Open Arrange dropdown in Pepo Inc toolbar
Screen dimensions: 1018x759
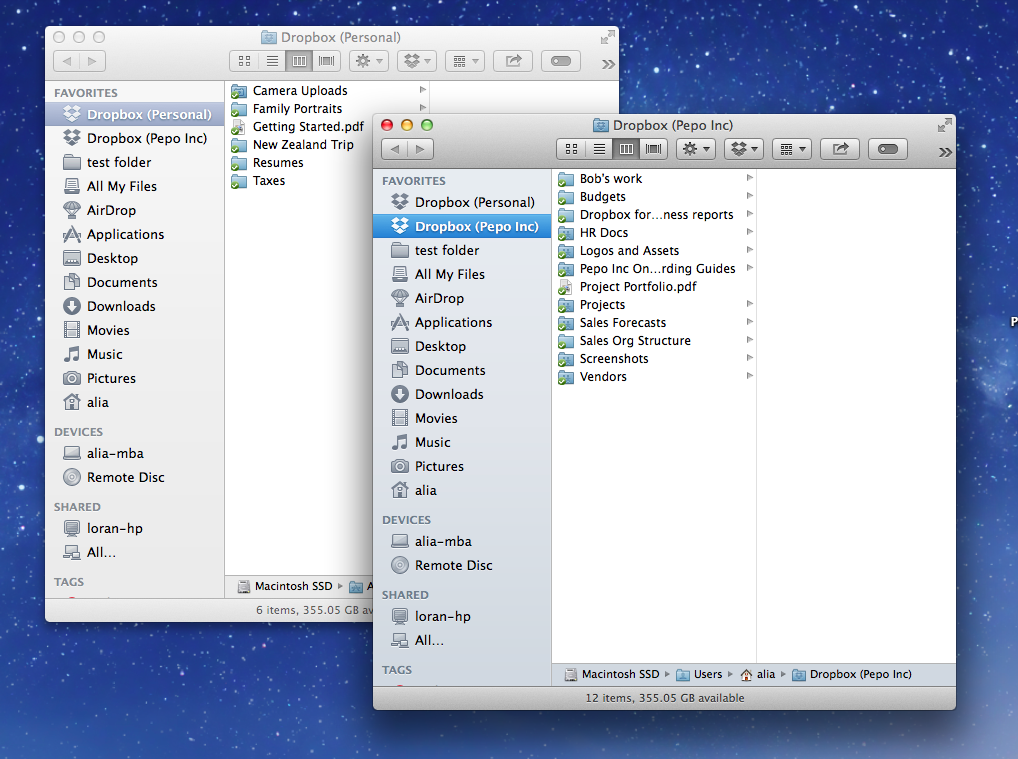coord(792,149)
